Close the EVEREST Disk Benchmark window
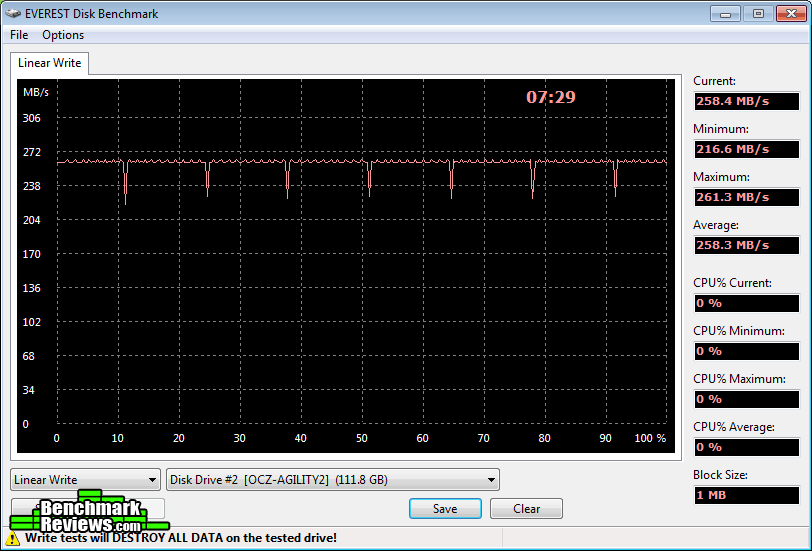The width and height of the screenshot is (812, 551). click(x=791, y=13)
